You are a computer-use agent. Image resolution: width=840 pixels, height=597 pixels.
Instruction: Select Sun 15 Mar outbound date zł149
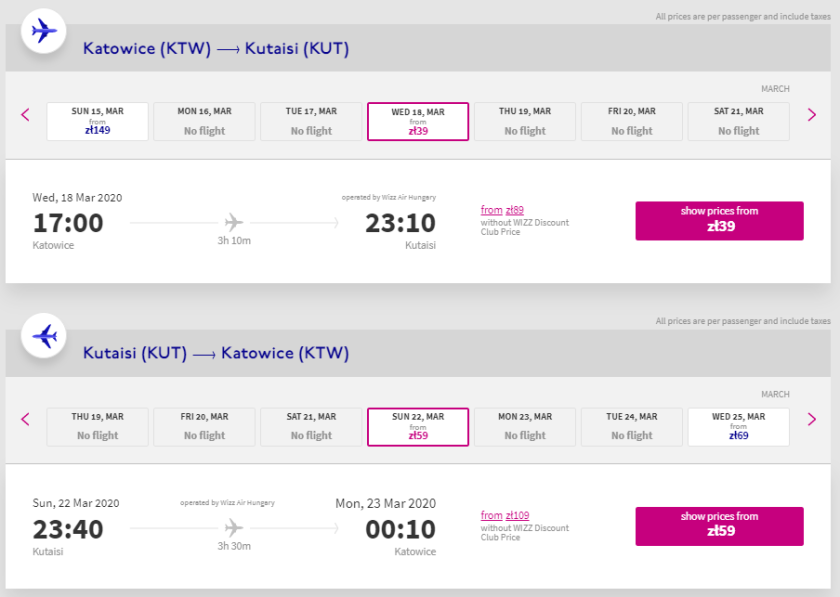[97, 122]
